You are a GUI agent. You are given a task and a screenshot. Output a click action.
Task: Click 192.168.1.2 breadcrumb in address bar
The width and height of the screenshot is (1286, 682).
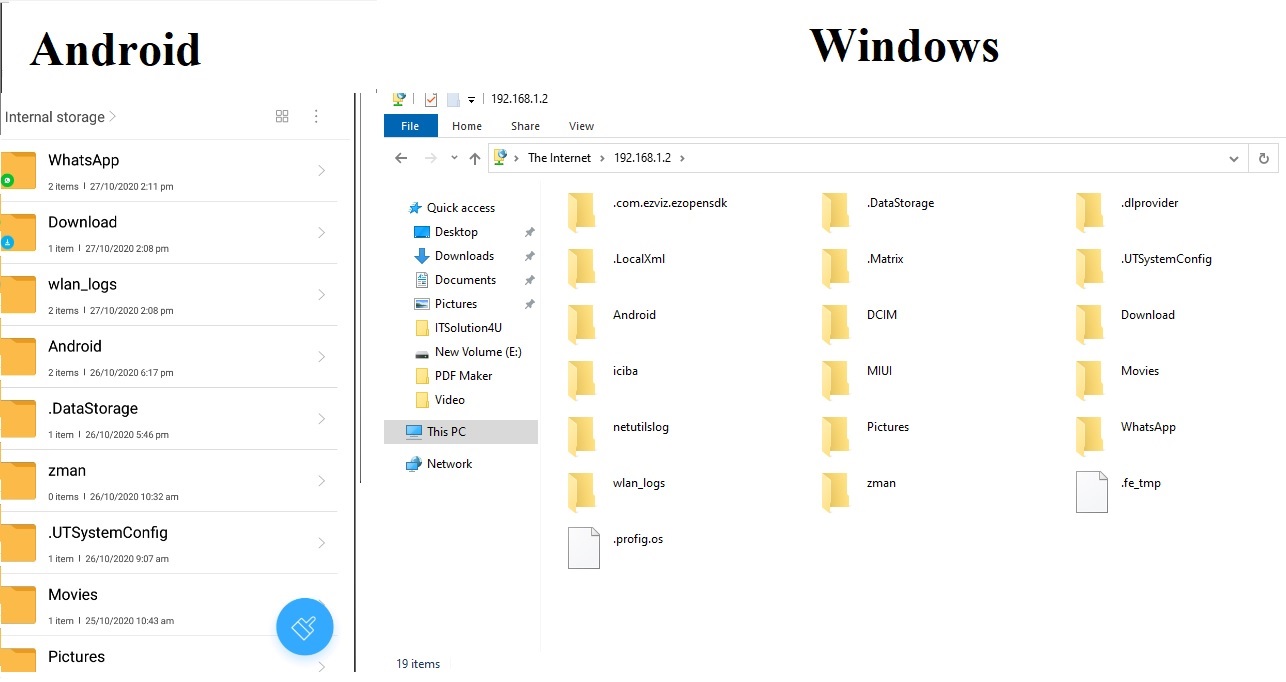point(642,158)
